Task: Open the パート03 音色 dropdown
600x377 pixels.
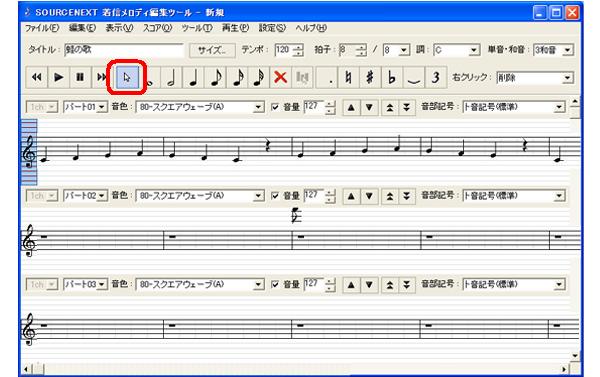Action: point(259,284)
